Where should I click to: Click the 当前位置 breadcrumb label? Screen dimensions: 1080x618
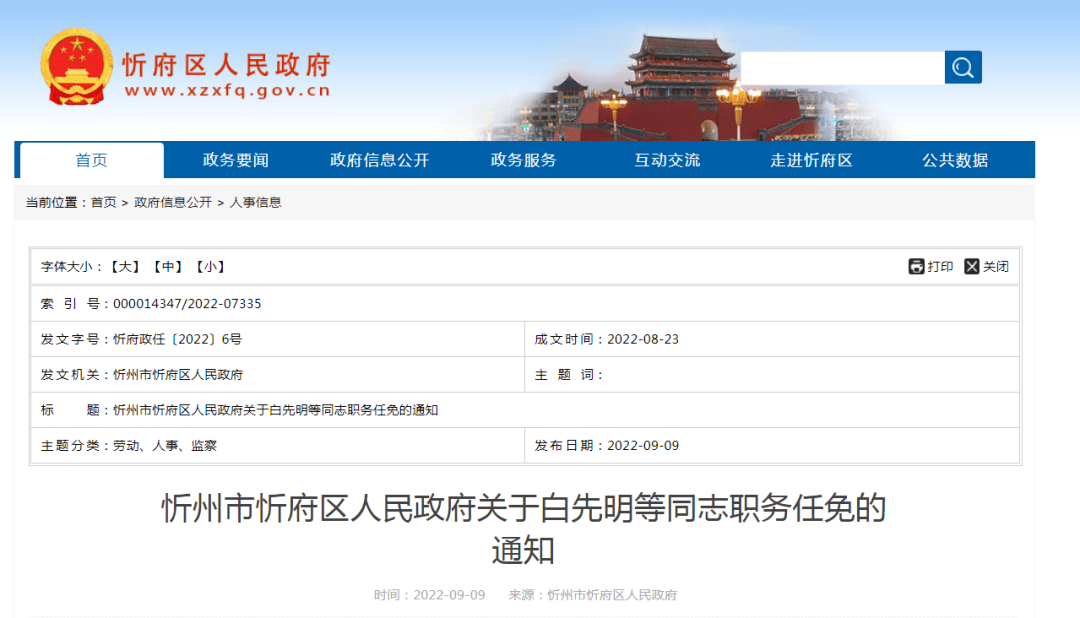coord(54,203)
